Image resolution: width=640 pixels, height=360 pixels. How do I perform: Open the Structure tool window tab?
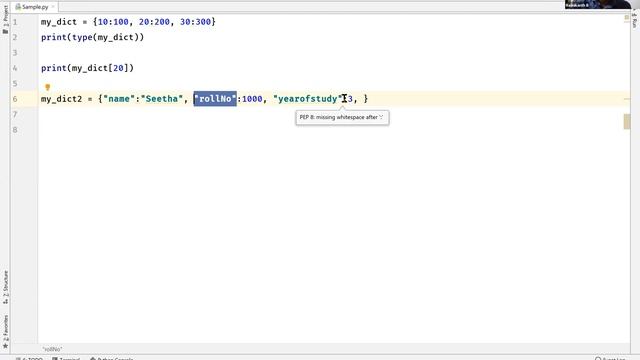click(5, 287)
